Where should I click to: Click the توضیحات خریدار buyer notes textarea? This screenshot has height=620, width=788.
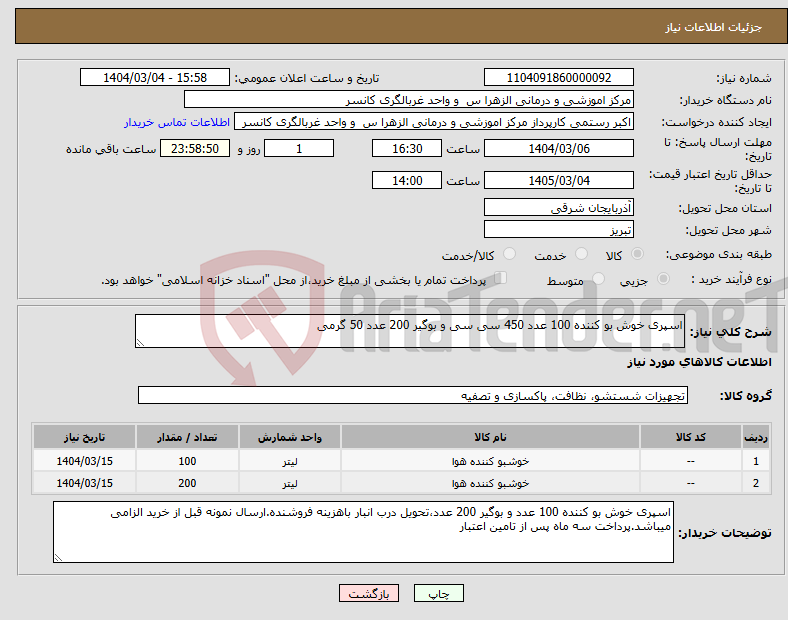[363, 532]
